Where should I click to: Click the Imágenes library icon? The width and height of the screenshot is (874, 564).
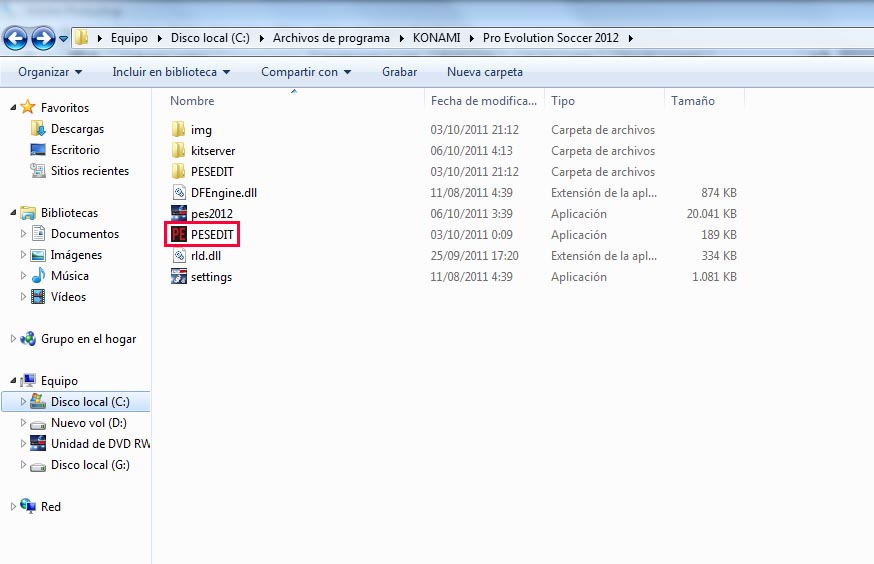(38, 255)
